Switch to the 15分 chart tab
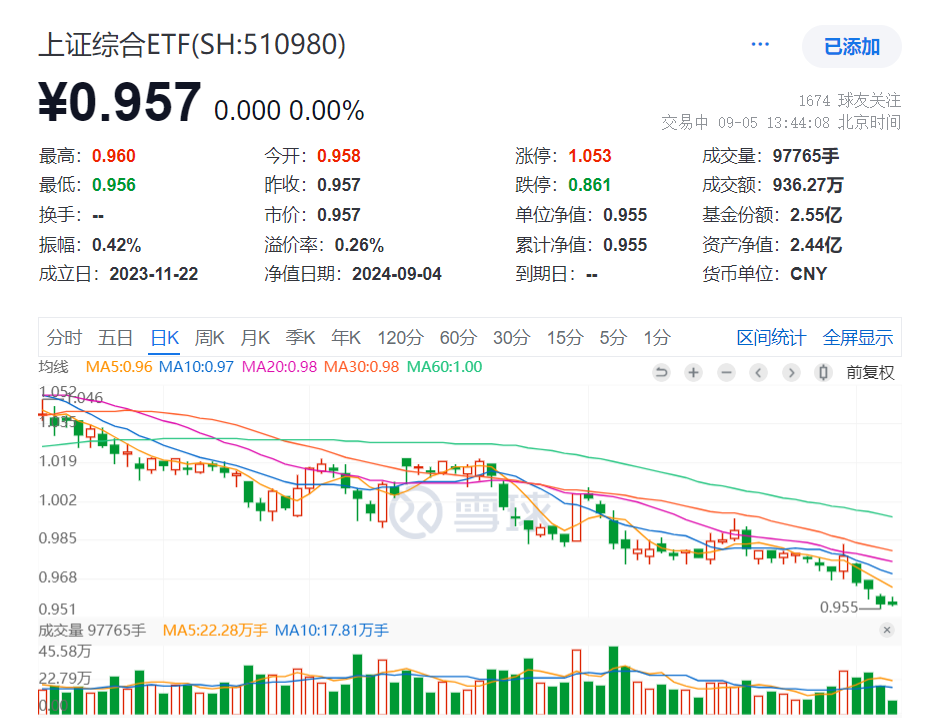 click(x=565, y=338)
